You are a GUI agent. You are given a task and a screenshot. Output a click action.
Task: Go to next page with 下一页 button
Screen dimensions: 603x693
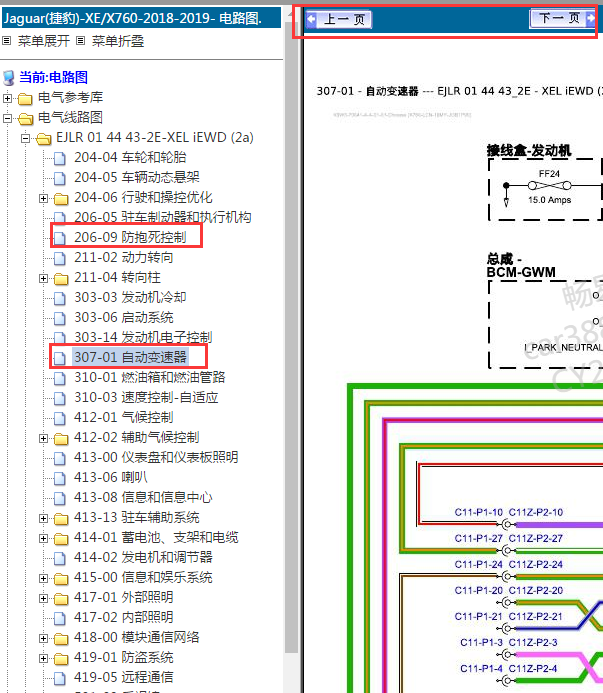(562, 19)
